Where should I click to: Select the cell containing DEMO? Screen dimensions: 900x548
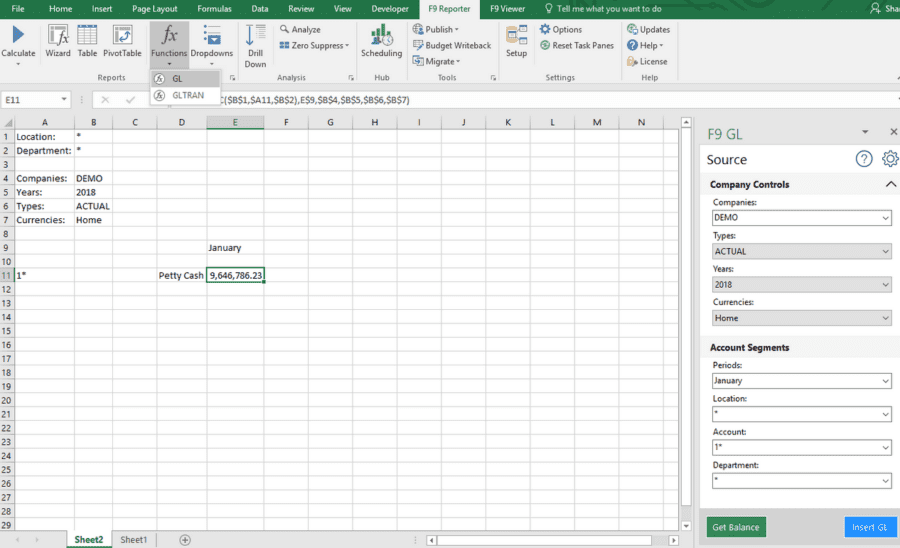(x=94, y=178)
